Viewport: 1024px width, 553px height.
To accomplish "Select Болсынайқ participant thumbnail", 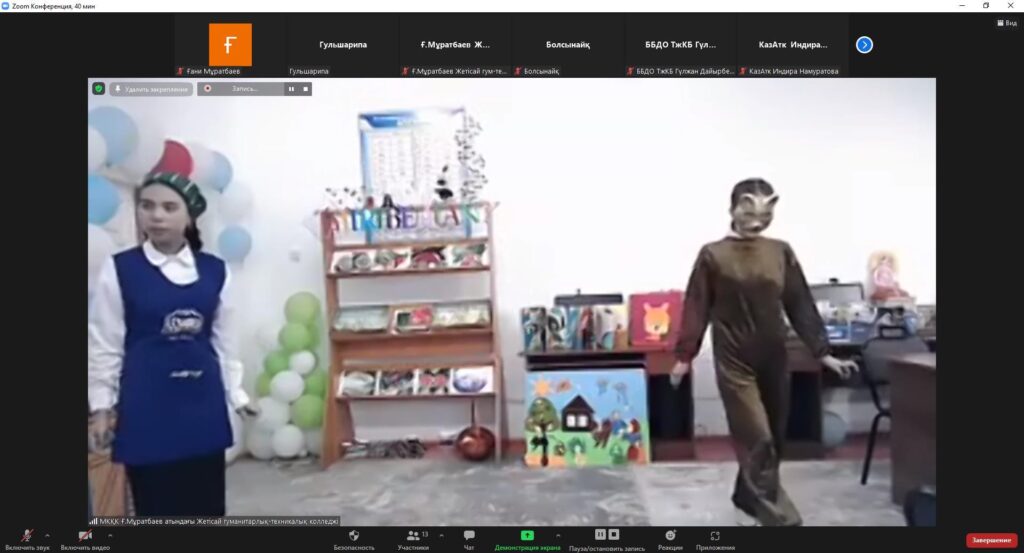I will (x=568, y=44).
